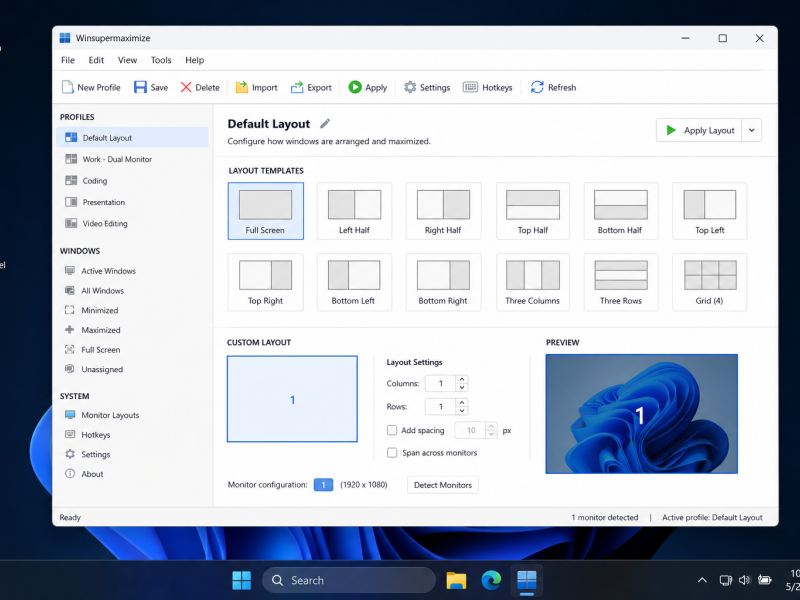Screen dimensions: 800x600
Task: Open File Explorer from taskbar
Action: pos(456,580)
